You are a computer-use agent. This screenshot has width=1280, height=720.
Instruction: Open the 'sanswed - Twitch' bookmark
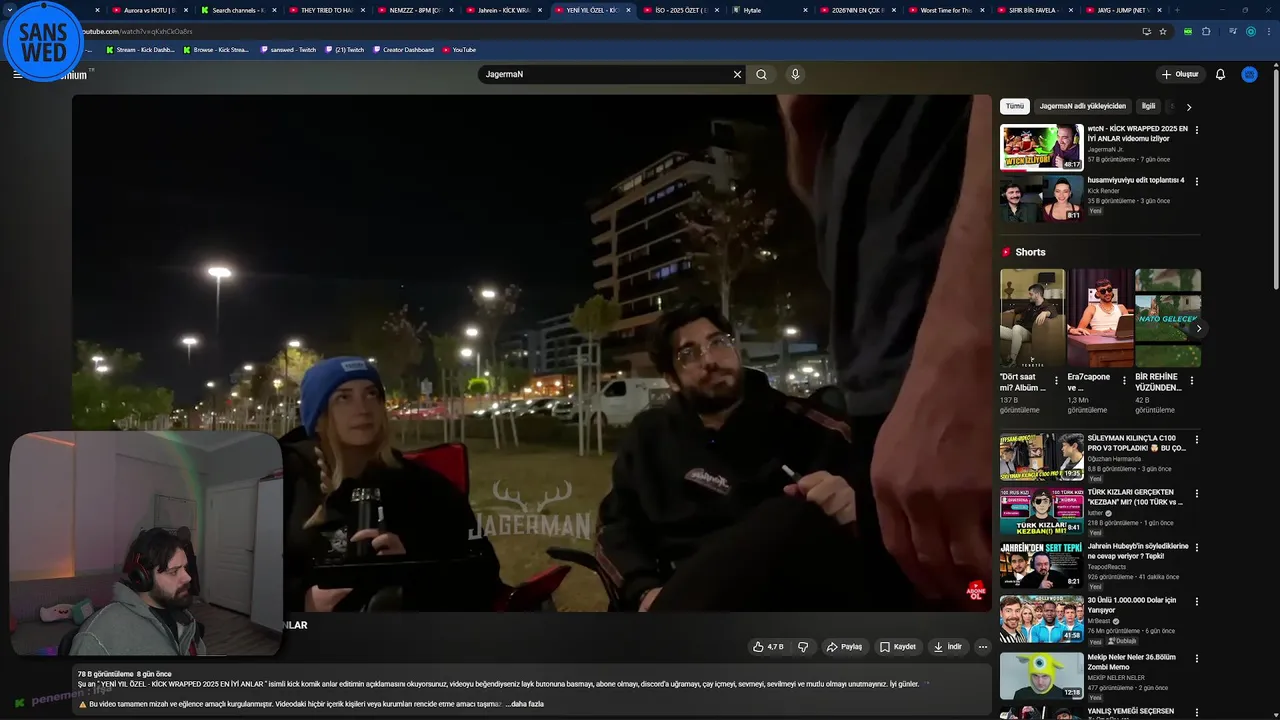[x=288, y=49]
